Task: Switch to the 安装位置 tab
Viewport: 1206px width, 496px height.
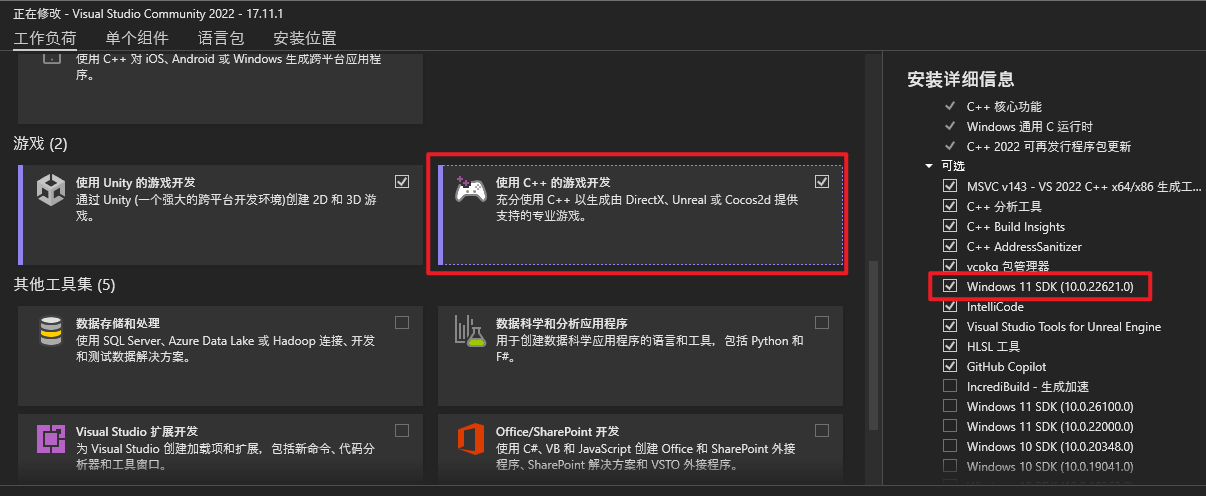Action: pos(305,38)
